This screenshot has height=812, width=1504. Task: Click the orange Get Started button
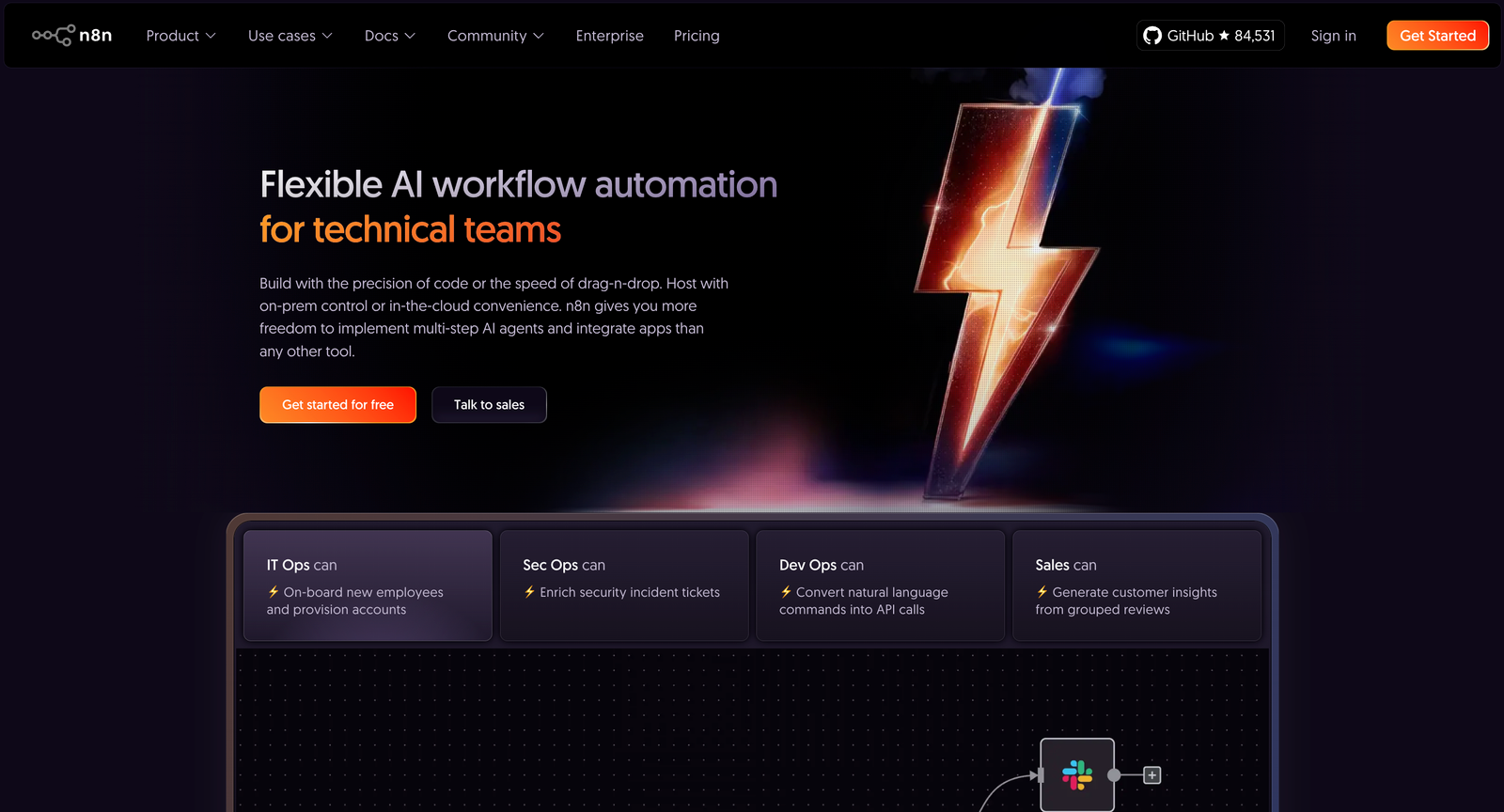[1437, 36]
